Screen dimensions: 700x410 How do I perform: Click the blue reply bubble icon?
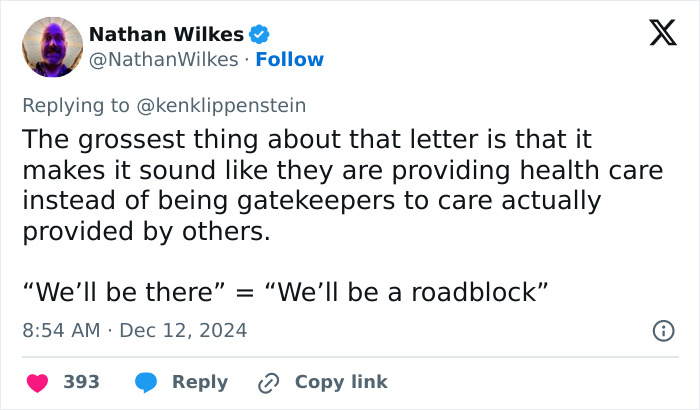pos(146,382)
